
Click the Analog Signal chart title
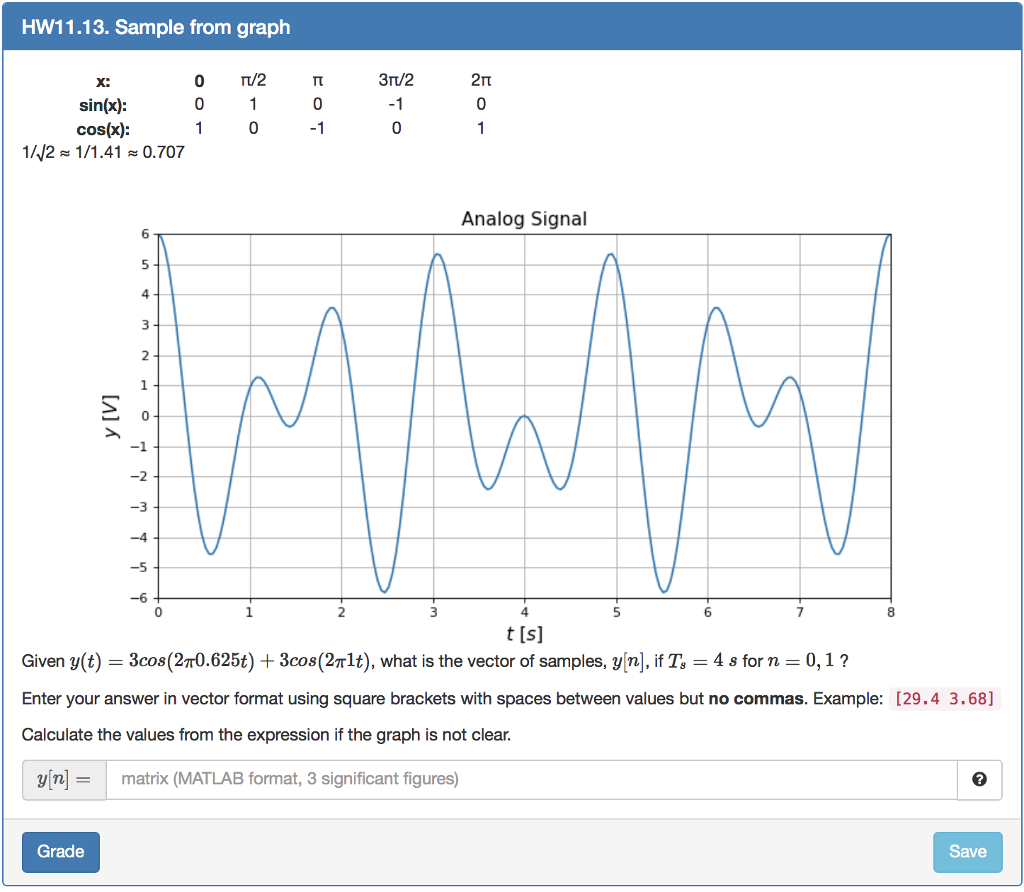524,218
